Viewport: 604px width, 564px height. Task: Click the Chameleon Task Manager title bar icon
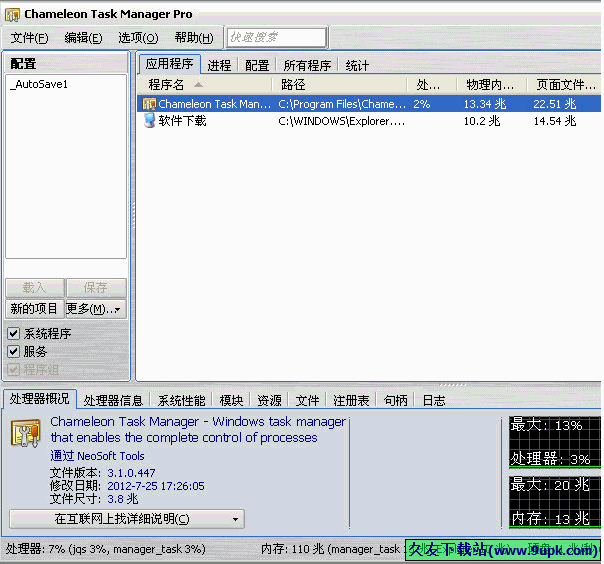(x=12, y=15)
